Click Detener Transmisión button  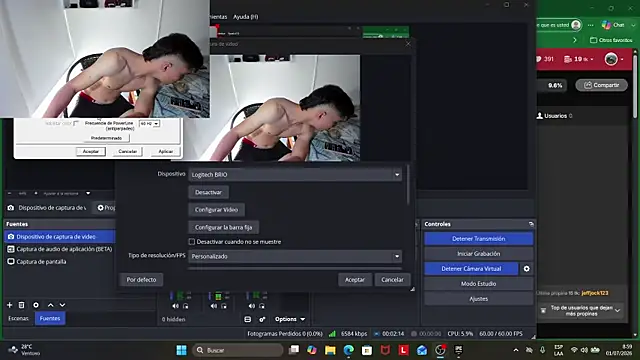[x=478, y=239]
